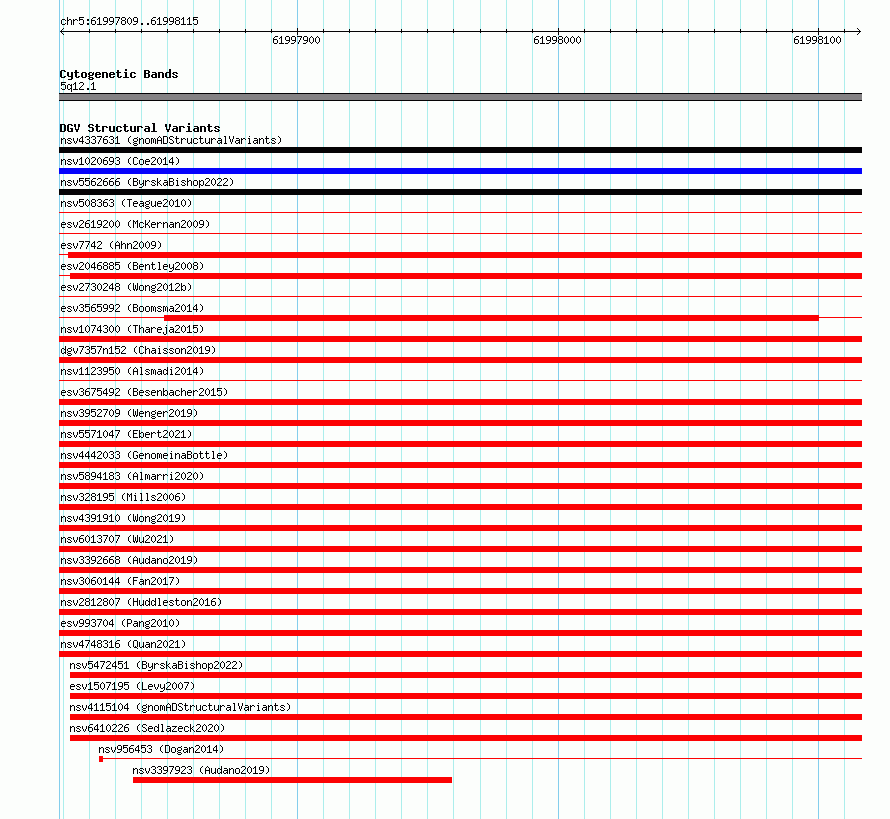Open variant nsv6410226 (Sedlazeck2020)
This screenshot has width=890, height=819.
[x=147, y=728]
